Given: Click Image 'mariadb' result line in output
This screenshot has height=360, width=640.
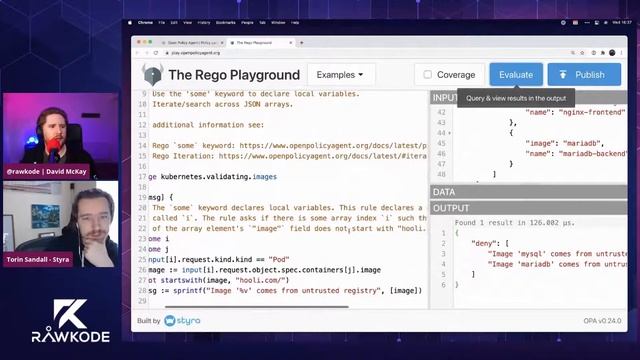Looking at the screenshot, I should point(557,264).
